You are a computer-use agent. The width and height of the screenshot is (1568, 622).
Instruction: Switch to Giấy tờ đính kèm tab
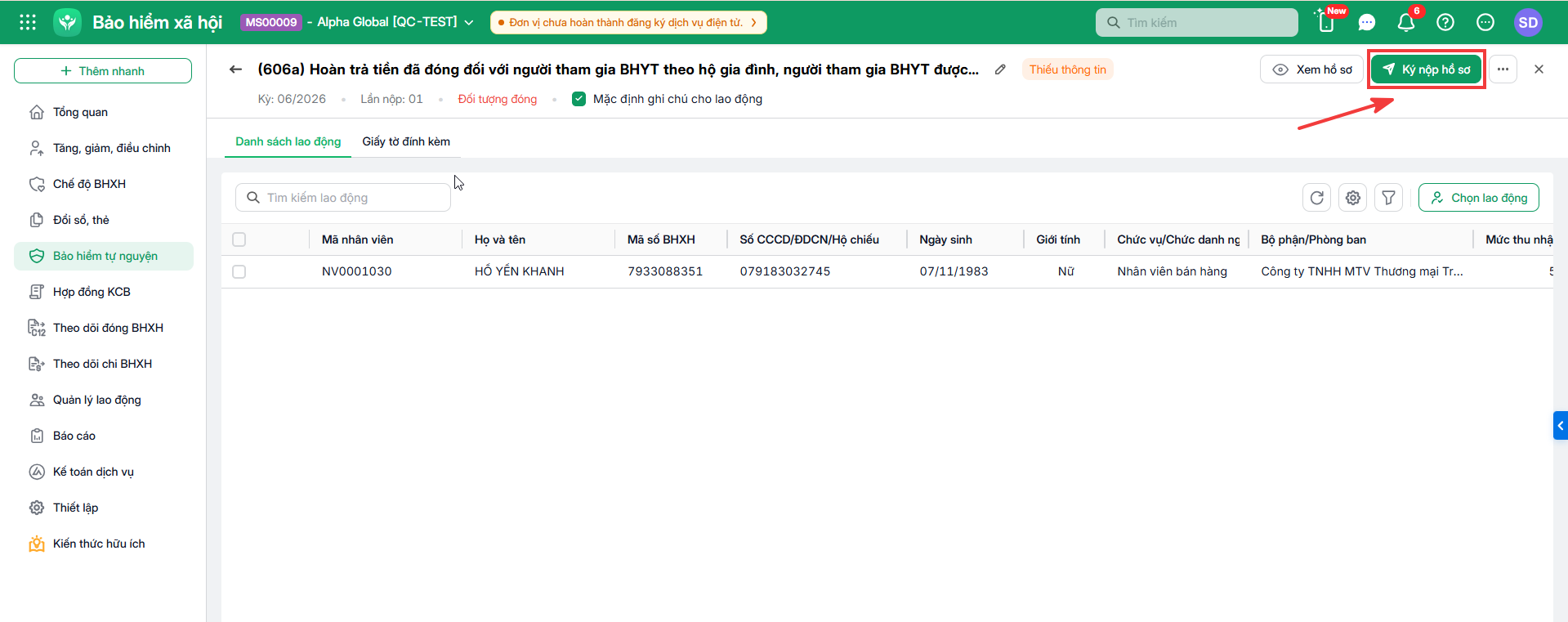click(406, 141)
